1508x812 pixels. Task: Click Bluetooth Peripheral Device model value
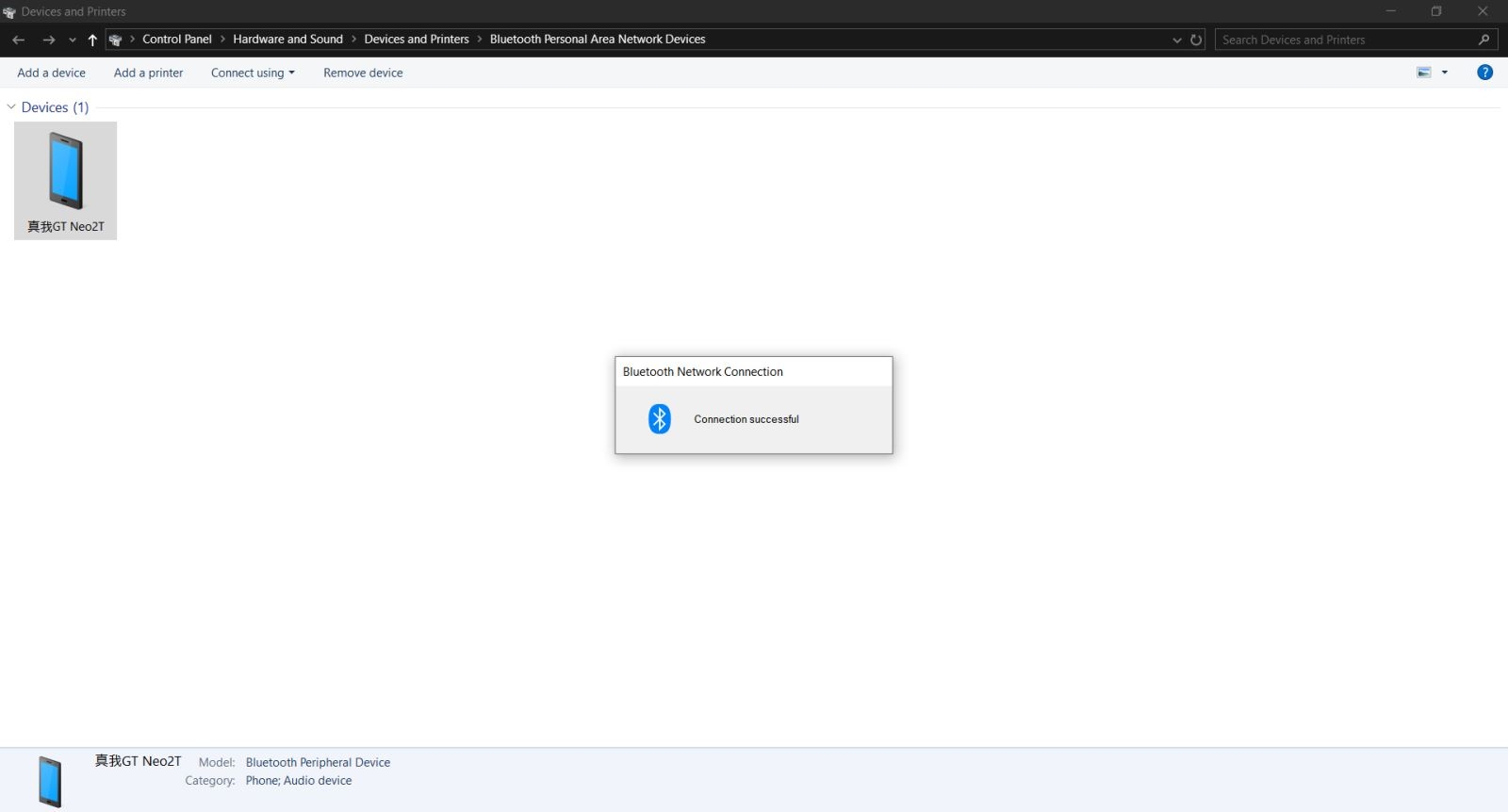tap(318, 762)
